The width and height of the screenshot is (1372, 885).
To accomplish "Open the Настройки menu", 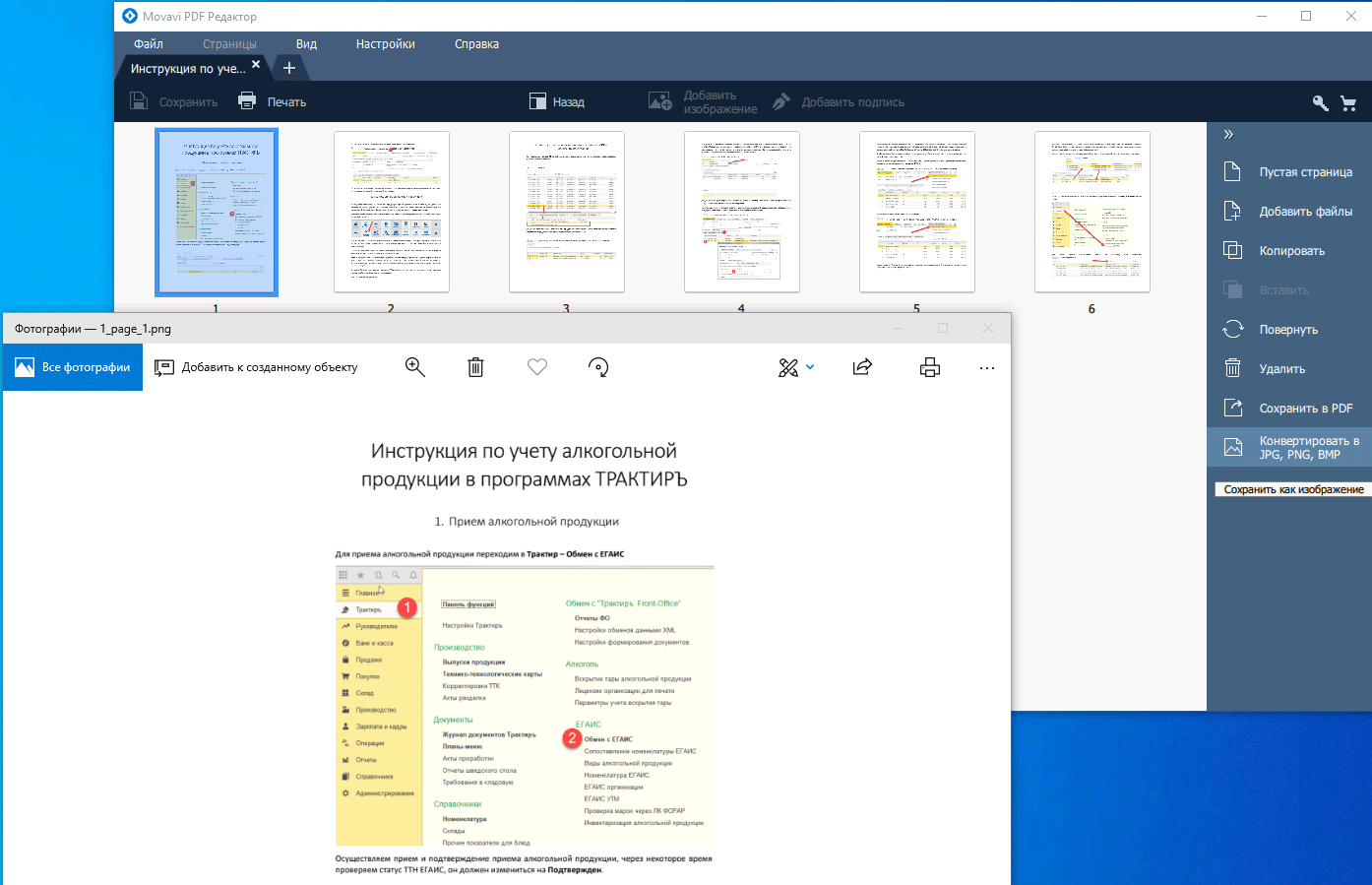I will pos(385,44).
